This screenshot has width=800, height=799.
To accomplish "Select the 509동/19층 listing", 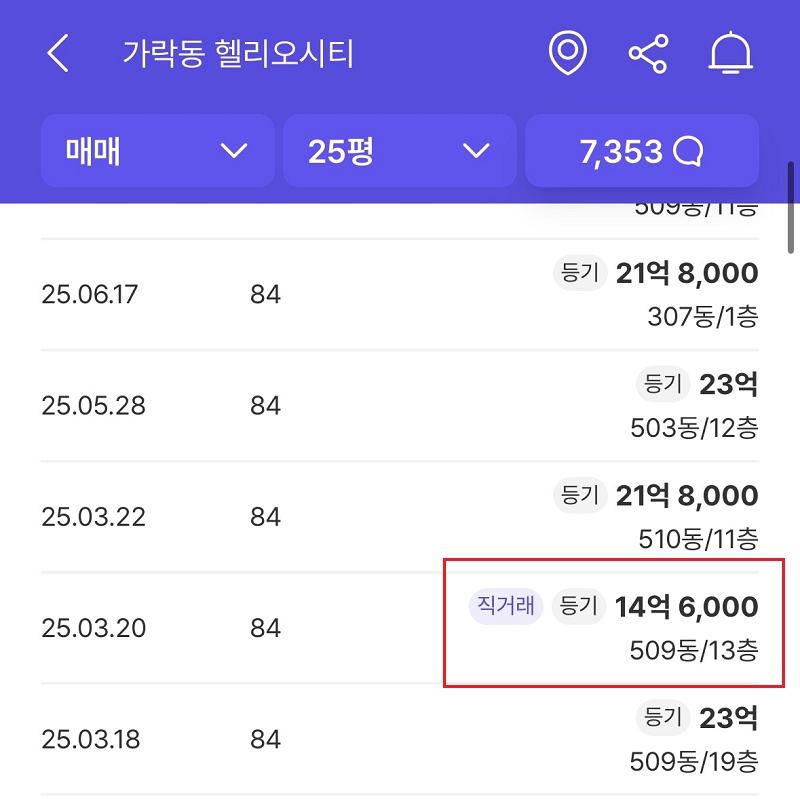I will click(x=694, y=762).
